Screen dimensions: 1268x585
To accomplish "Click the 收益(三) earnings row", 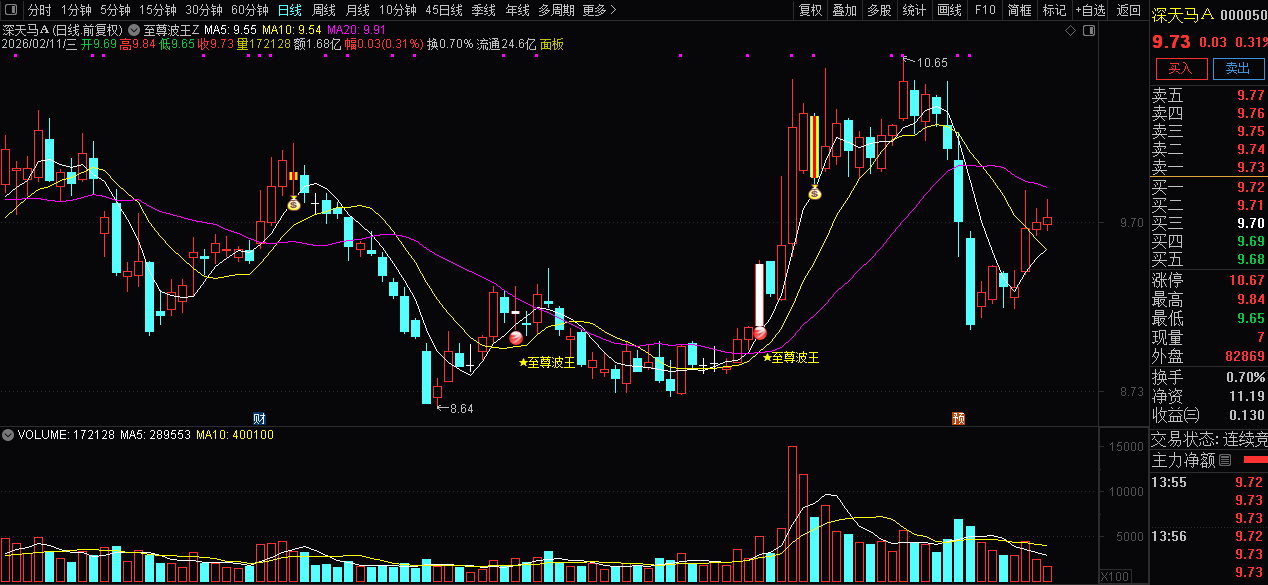I will (1209, 415).
